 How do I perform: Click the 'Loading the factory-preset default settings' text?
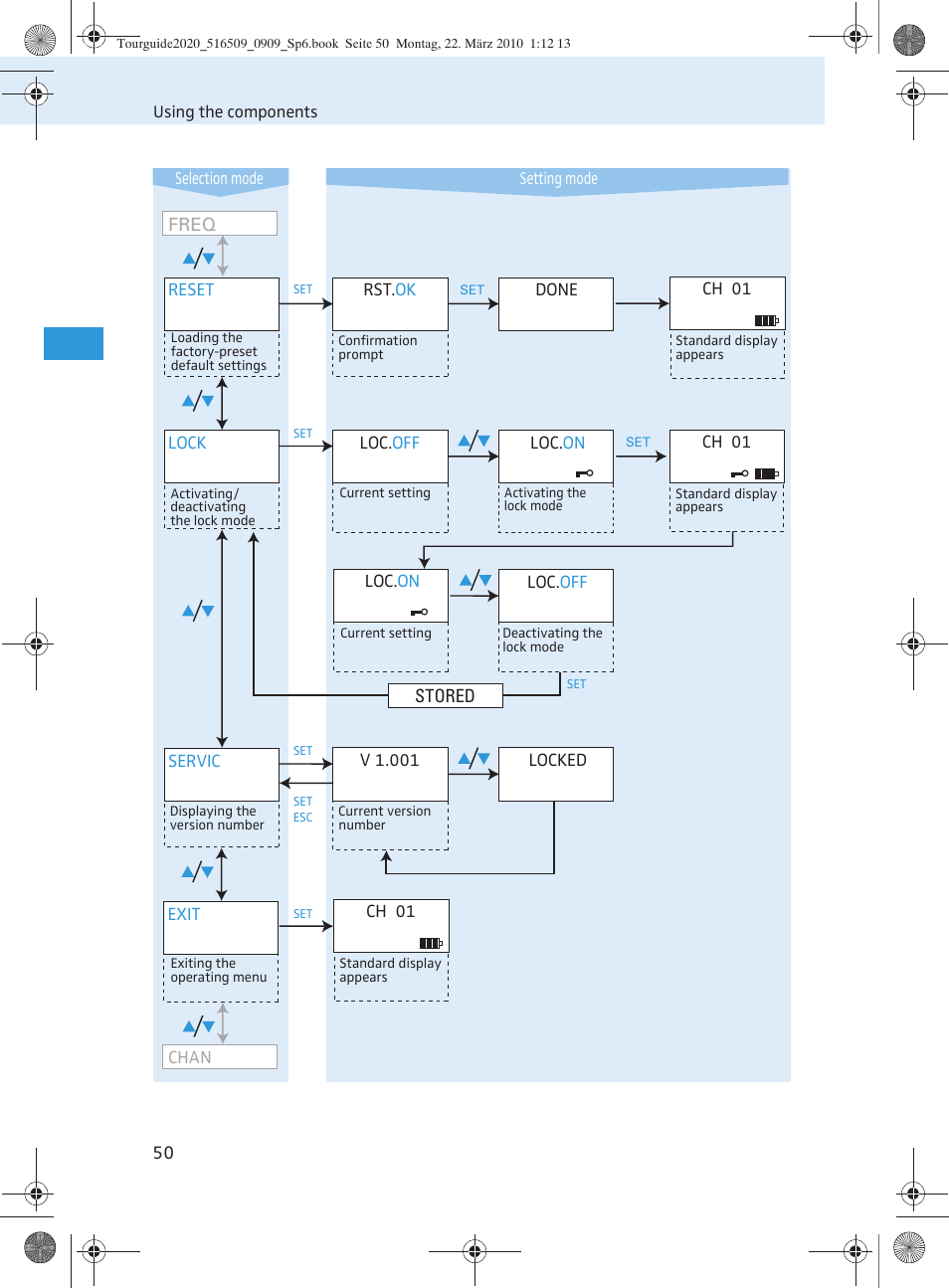[219, 352]
